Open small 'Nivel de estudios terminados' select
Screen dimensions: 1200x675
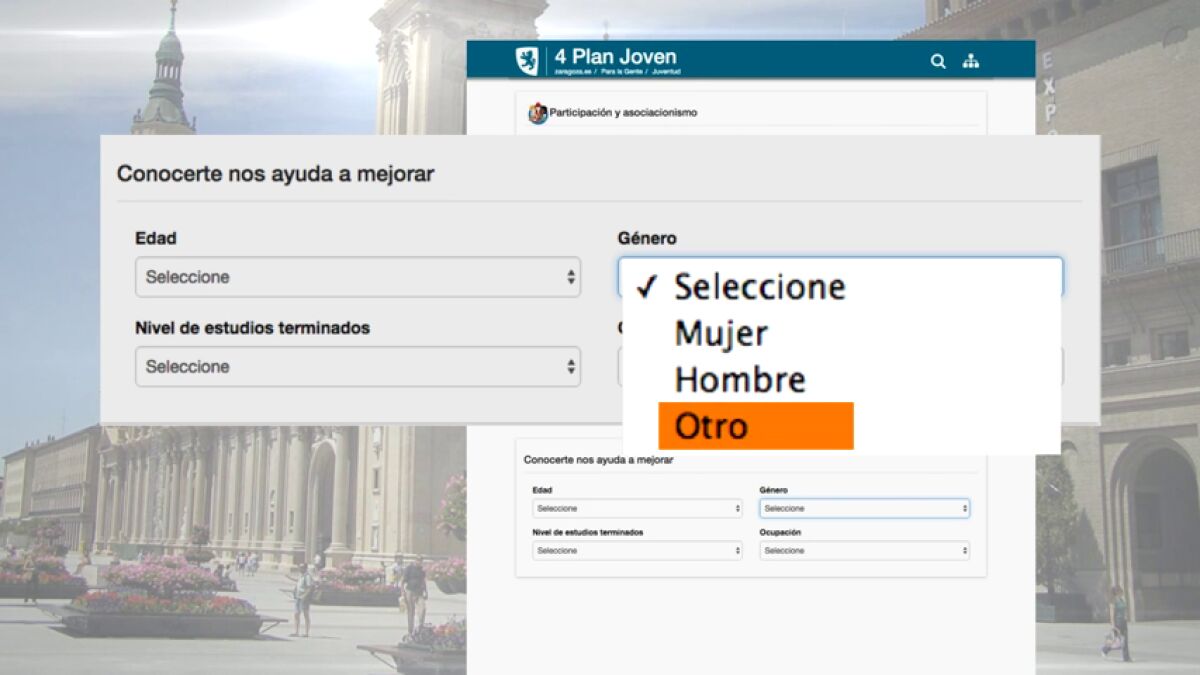tap(637, 550)
